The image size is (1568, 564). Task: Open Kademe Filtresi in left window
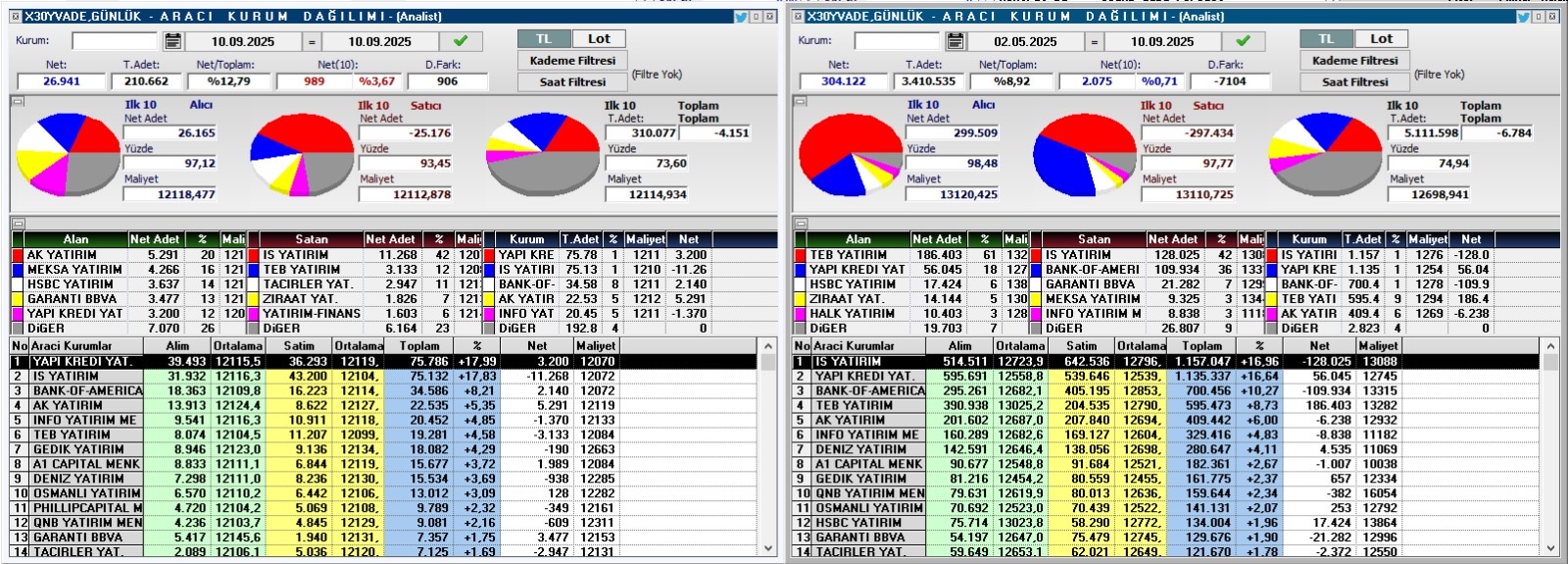point(572,60)
